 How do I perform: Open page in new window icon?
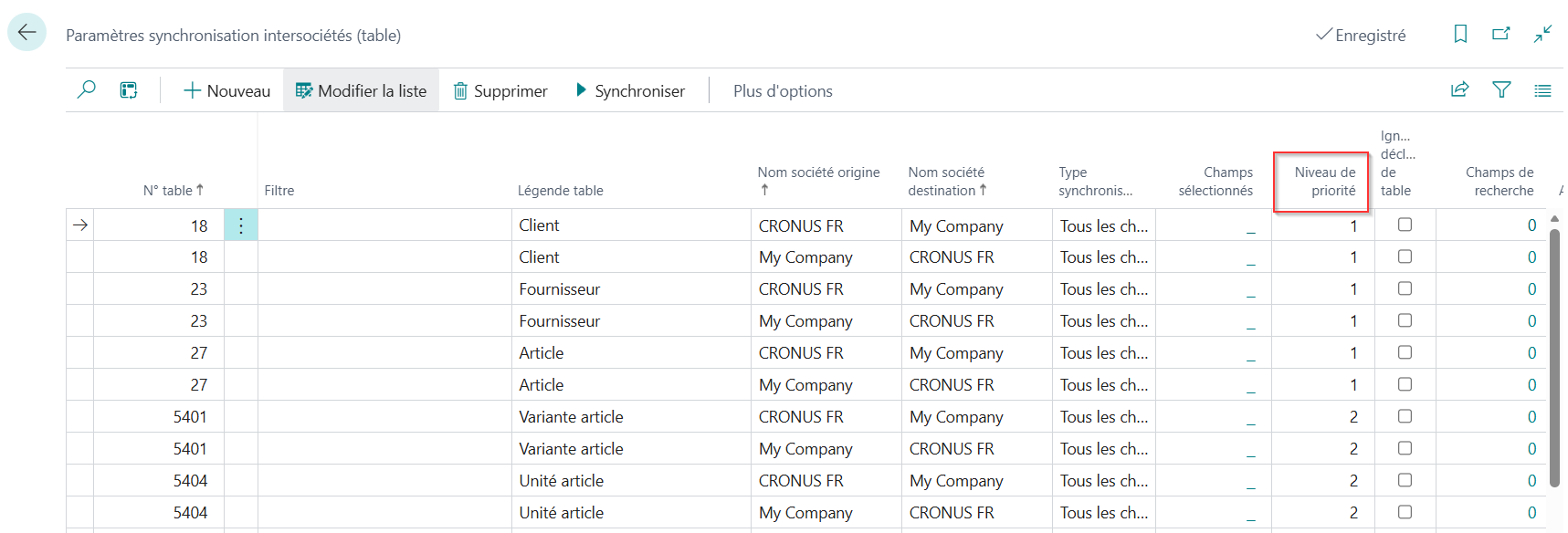tap(1501, 34)
